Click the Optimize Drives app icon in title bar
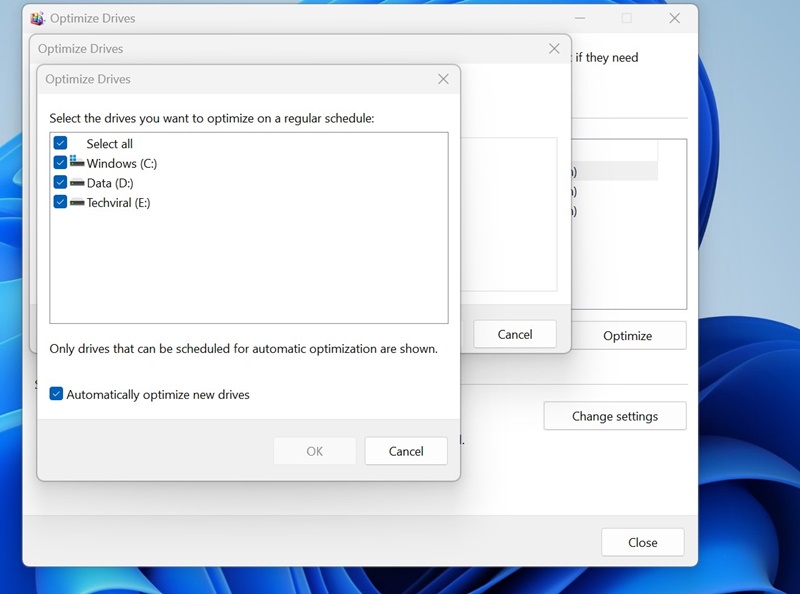 pos(37,18)
